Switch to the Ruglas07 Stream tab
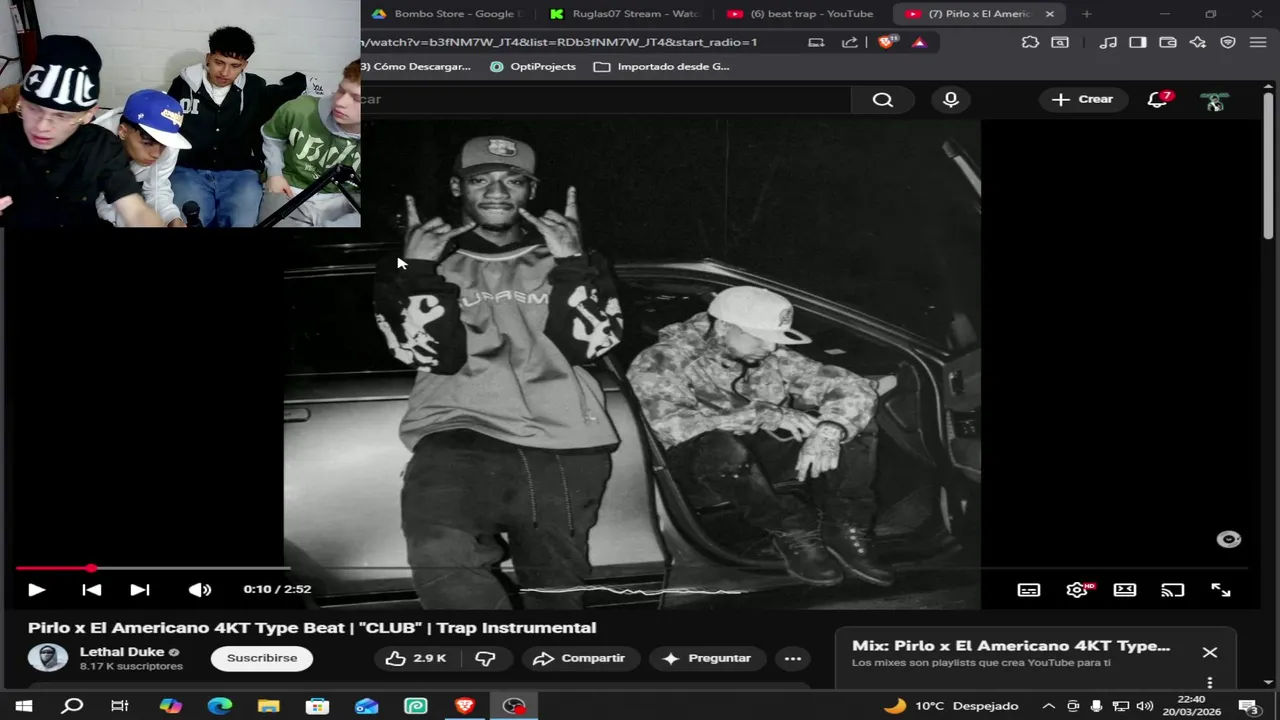The height and width of the screenshot is (720, 1280). pos(624,14)
